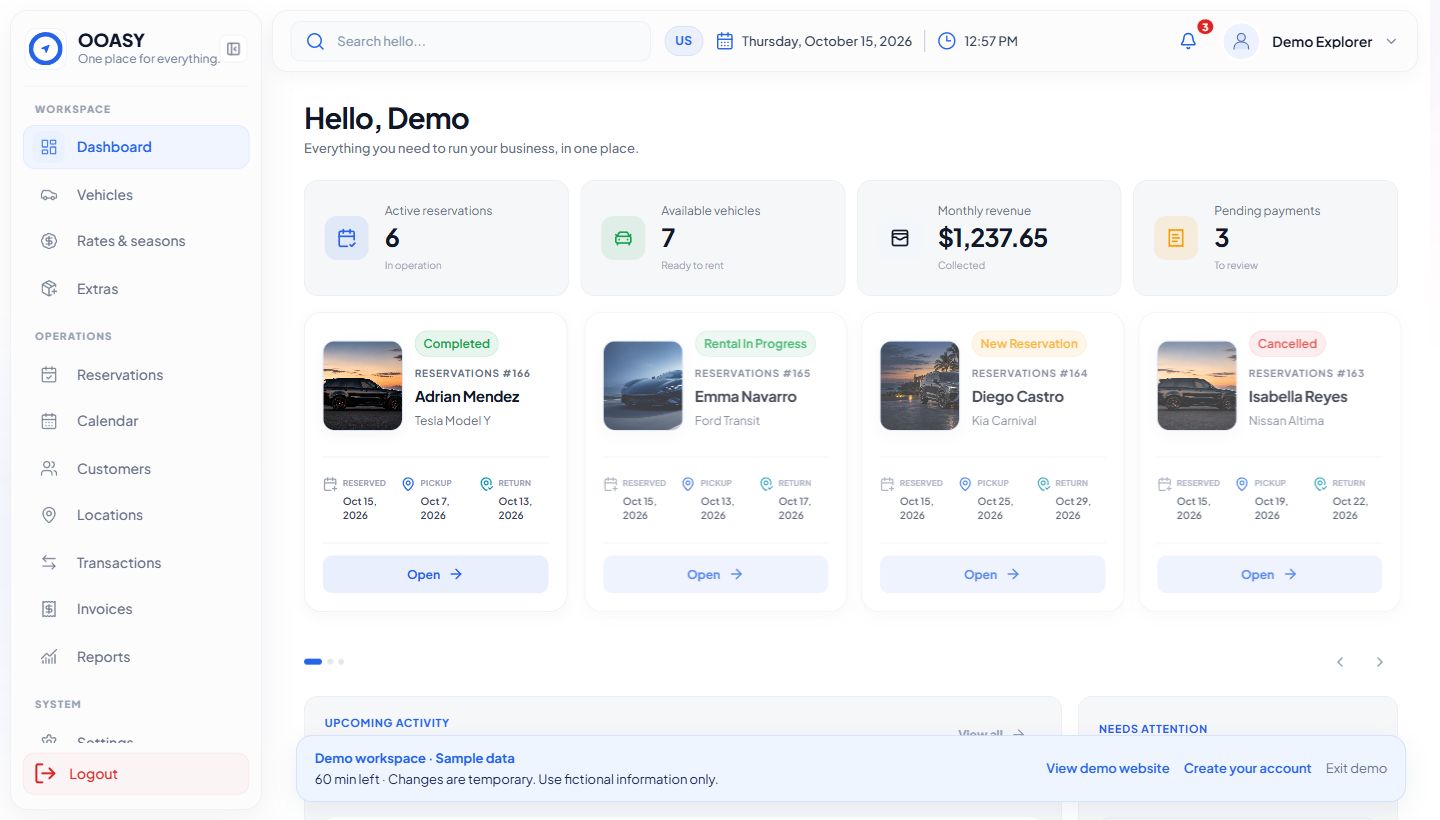Click Tesla Model Y vehicle thumbnail
Image resolution: width=1440 pixels, height=820 pixels.
362,386
